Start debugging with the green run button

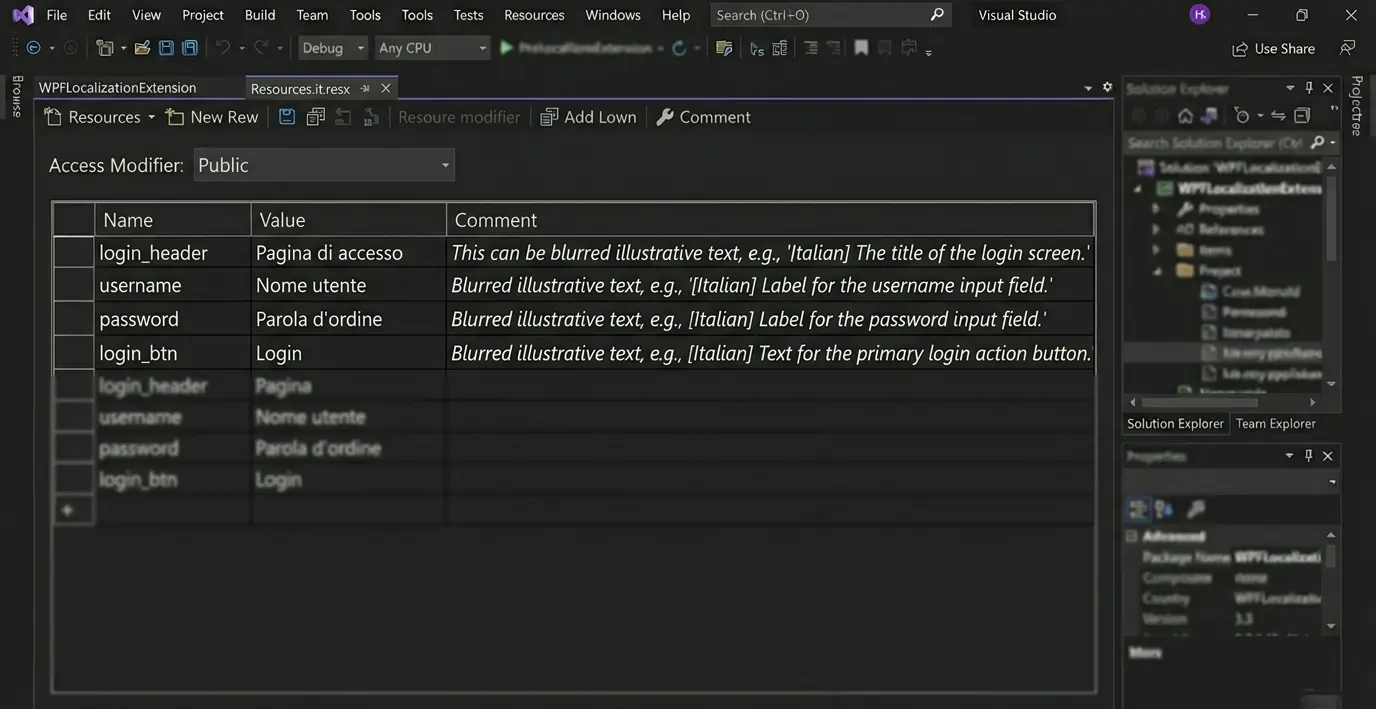click(x=505, y=47)
